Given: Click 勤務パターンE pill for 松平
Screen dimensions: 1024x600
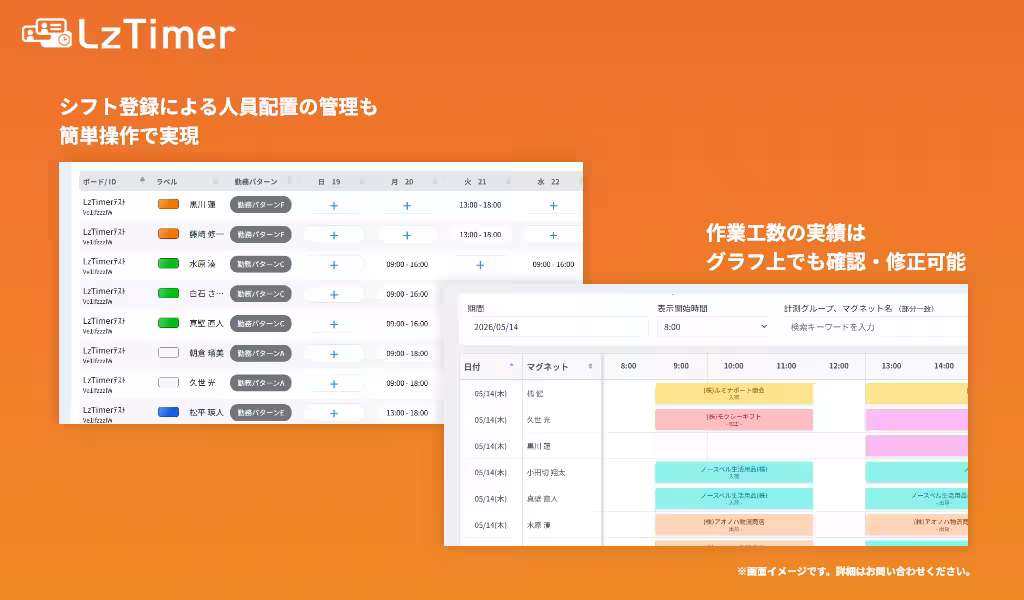Looking at the screenshot, I should click(x=261, y=413).
